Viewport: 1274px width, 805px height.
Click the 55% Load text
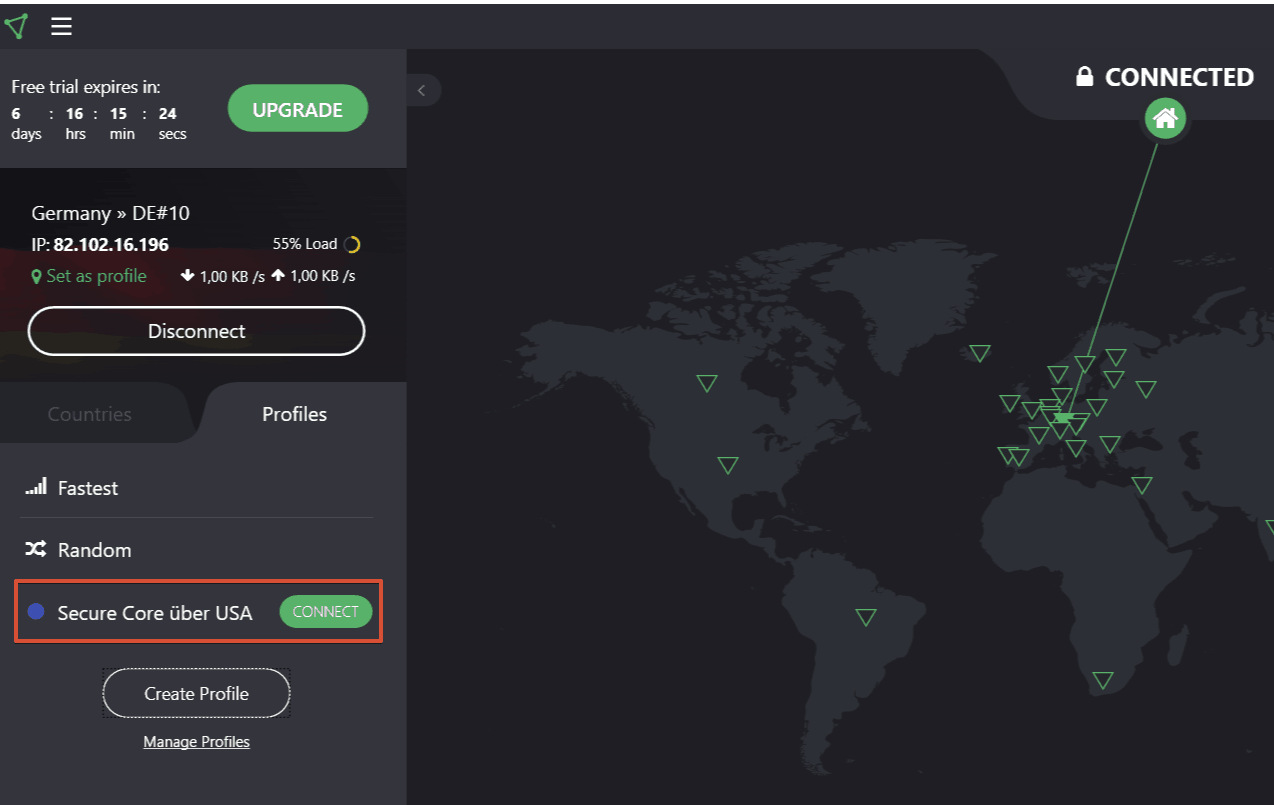click(305, 244)
